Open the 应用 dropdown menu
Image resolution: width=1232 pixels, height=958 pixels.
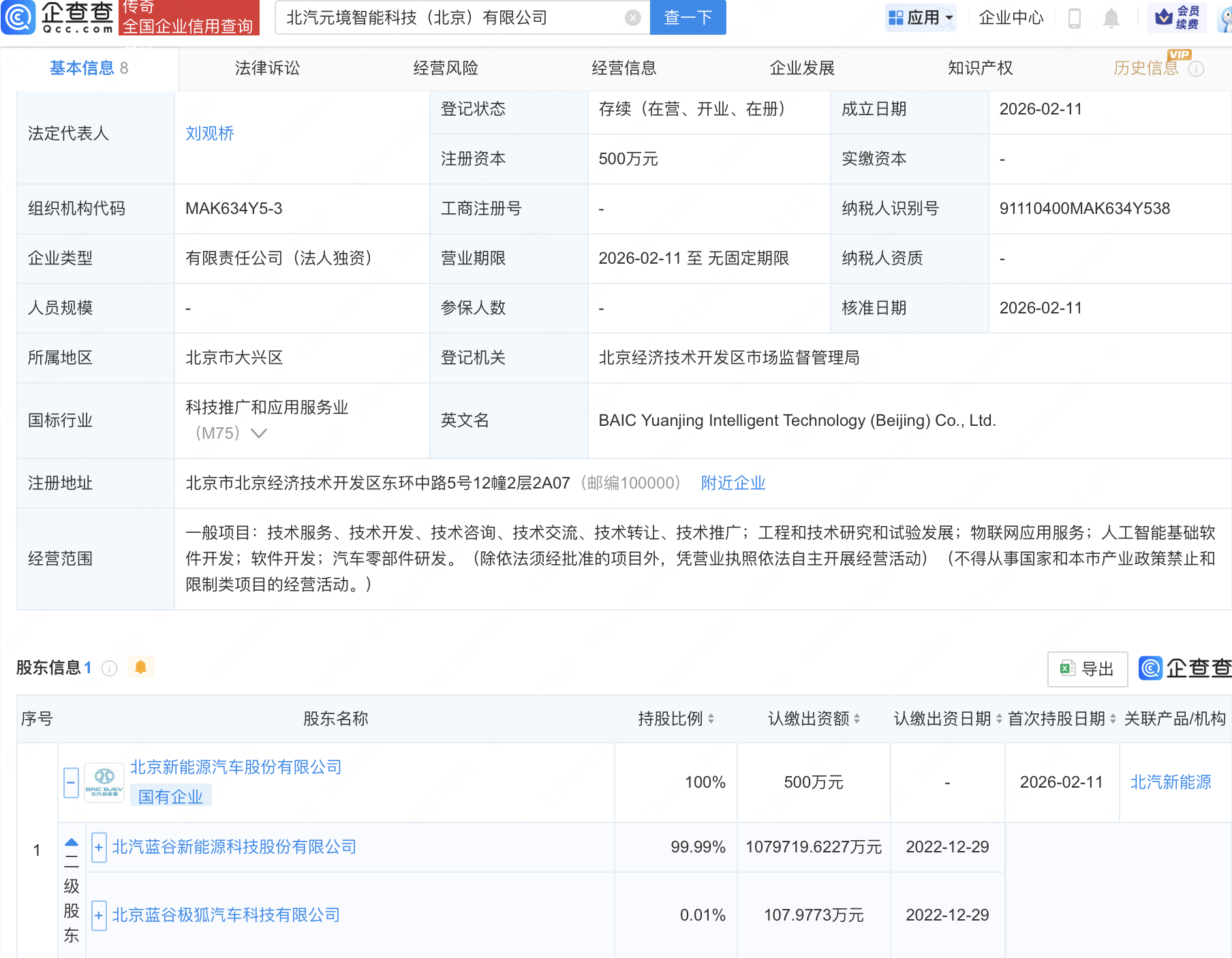click(921, 18)
